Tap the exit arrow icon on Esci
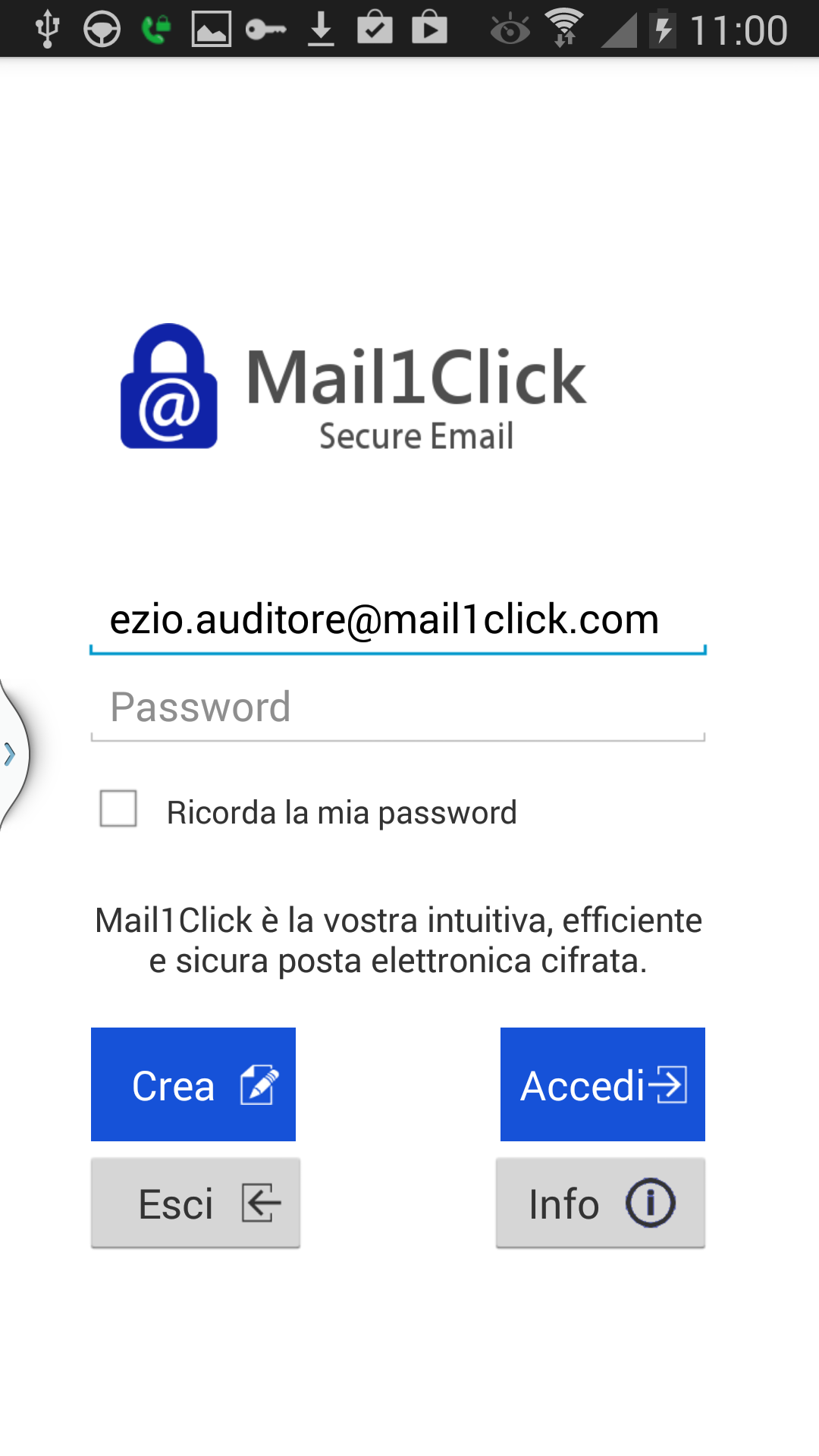 pyautogui.click(x=262, y=1203)
